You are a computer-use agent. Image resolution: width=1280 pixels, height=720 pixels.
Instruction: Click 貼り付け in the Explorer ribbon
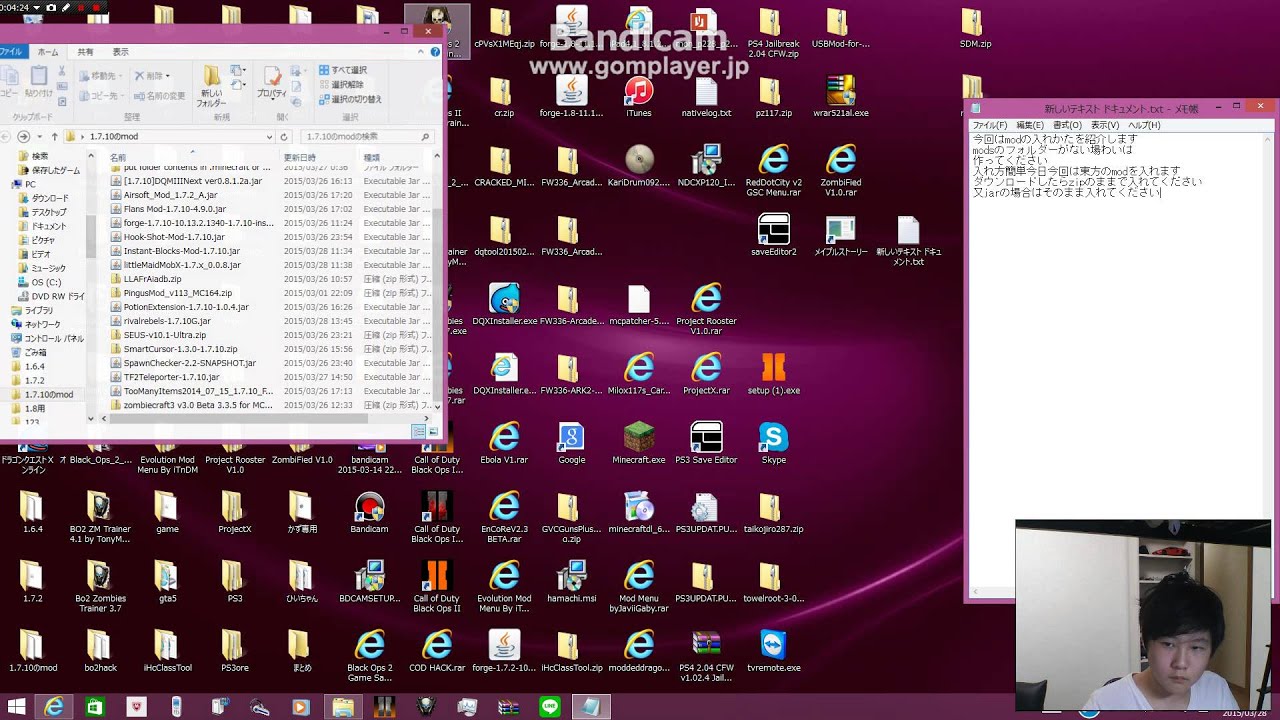click(39, 82)
